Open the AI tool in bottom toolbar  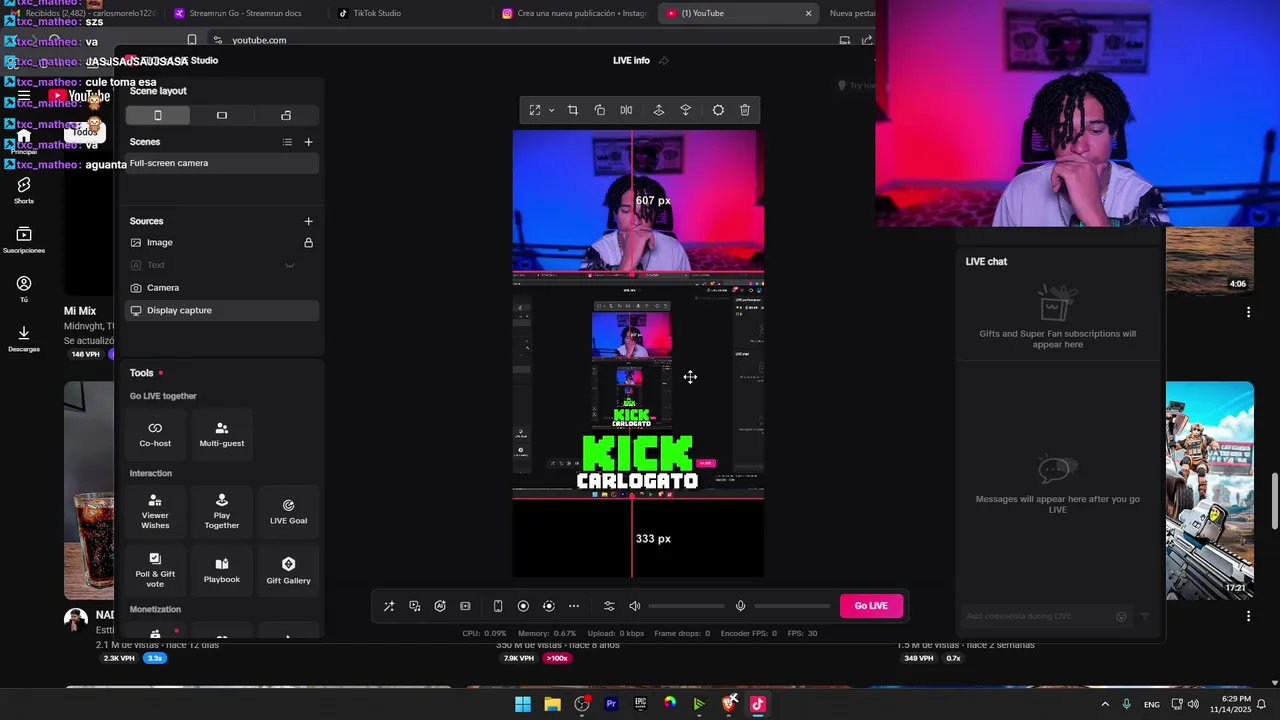[440, 606]
